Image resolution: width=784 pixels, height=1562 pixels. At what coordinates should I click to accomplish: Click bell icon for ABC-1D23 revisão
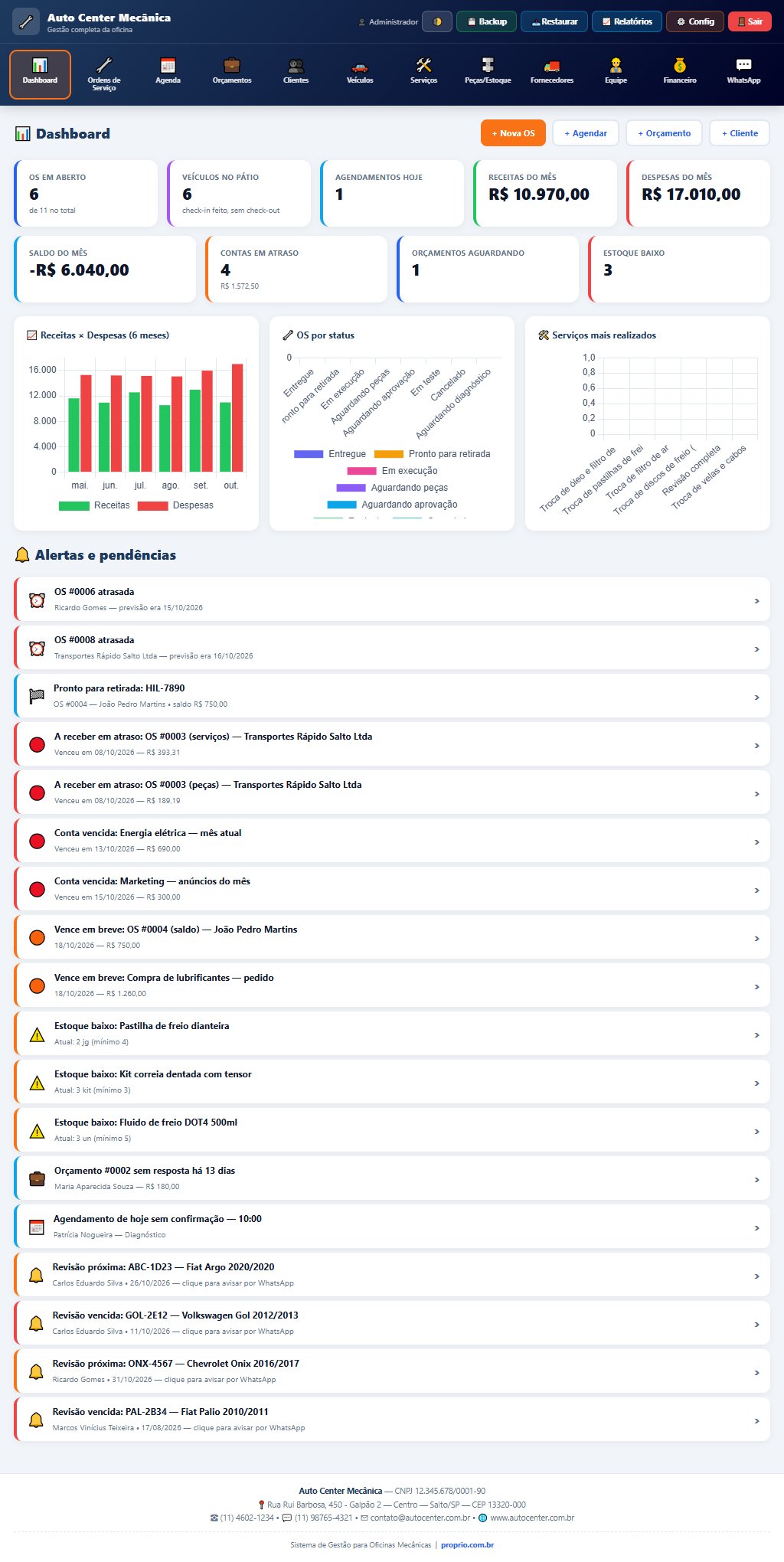point(36,1275)
